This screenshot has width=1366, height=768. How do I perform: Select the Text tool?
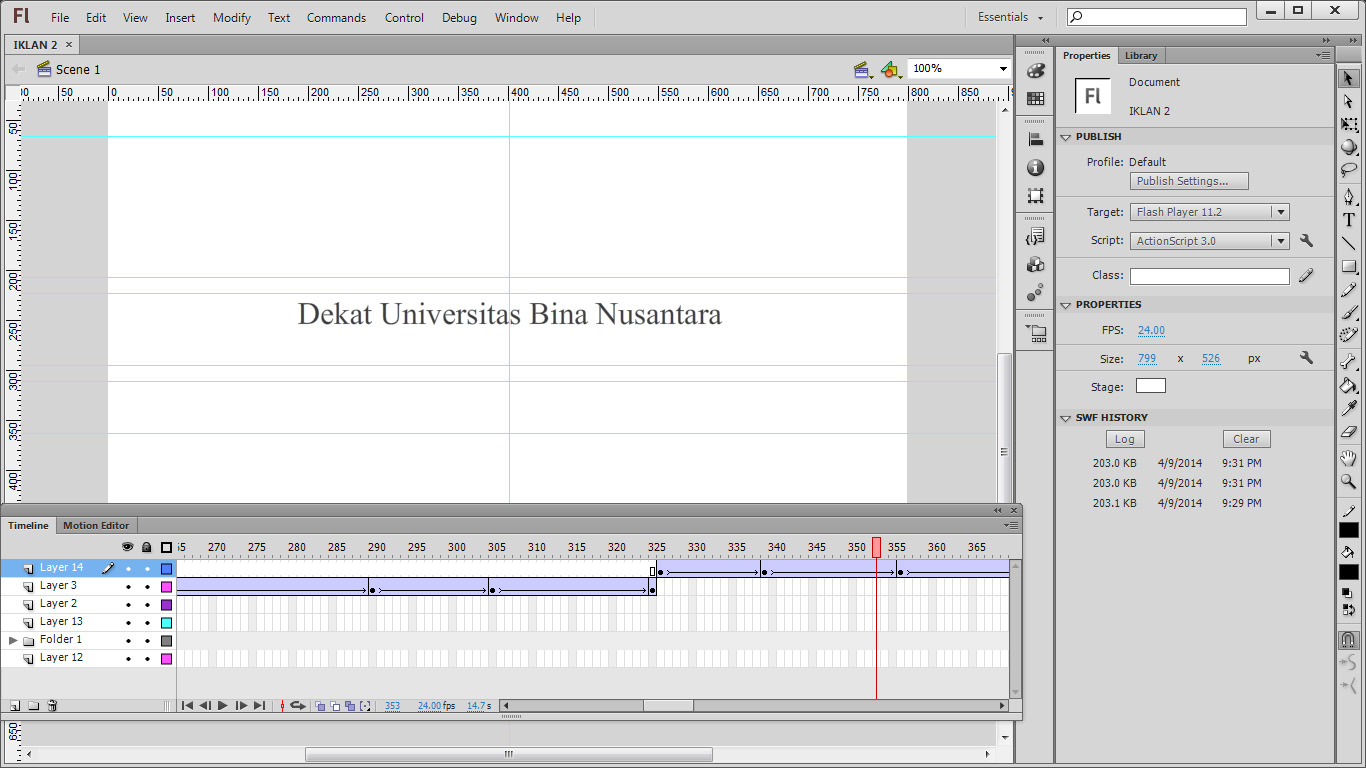(x=1349, y=220)
